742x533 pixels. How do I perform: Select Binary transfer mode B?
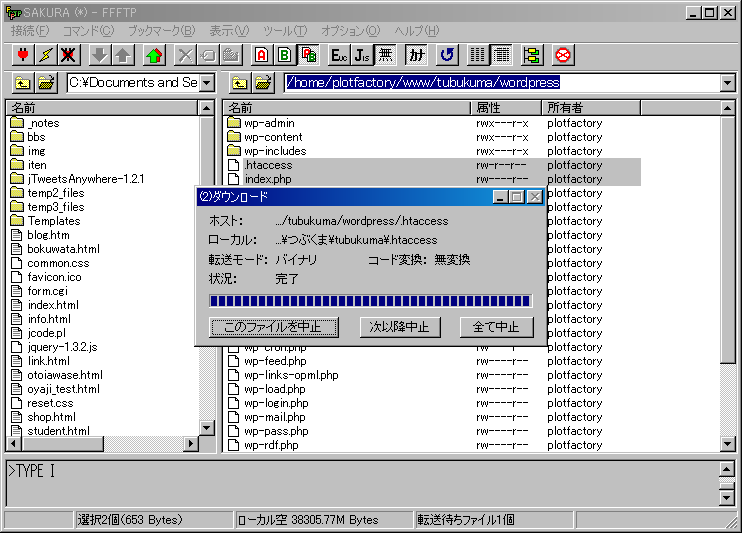(285, 55)
